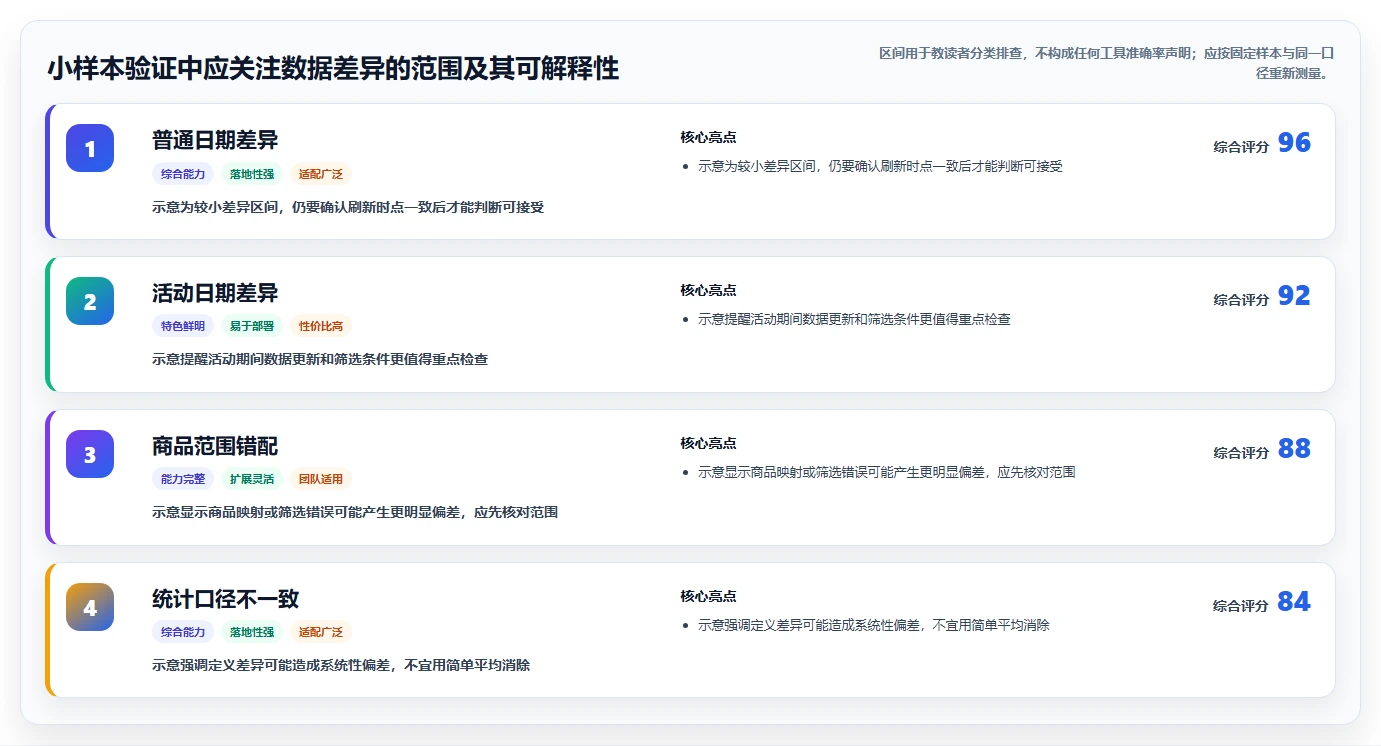Click bold description under 统计口径不一致 tags
Image resolution: width=1381 pixels, height=746 pixels.
pos(341,665)
